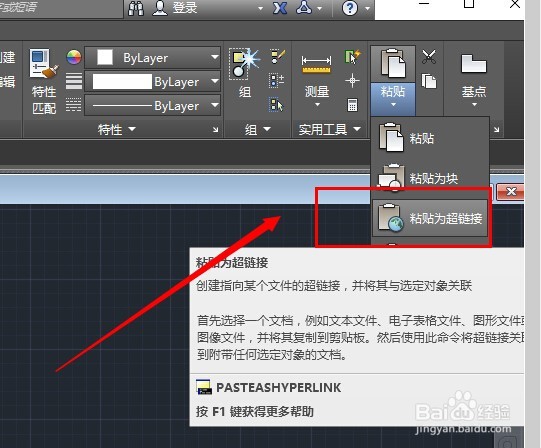Click the large Paste (粘贴) clipboard icon
The height and width of the screenshot is (448, 541).
point(393,64)
